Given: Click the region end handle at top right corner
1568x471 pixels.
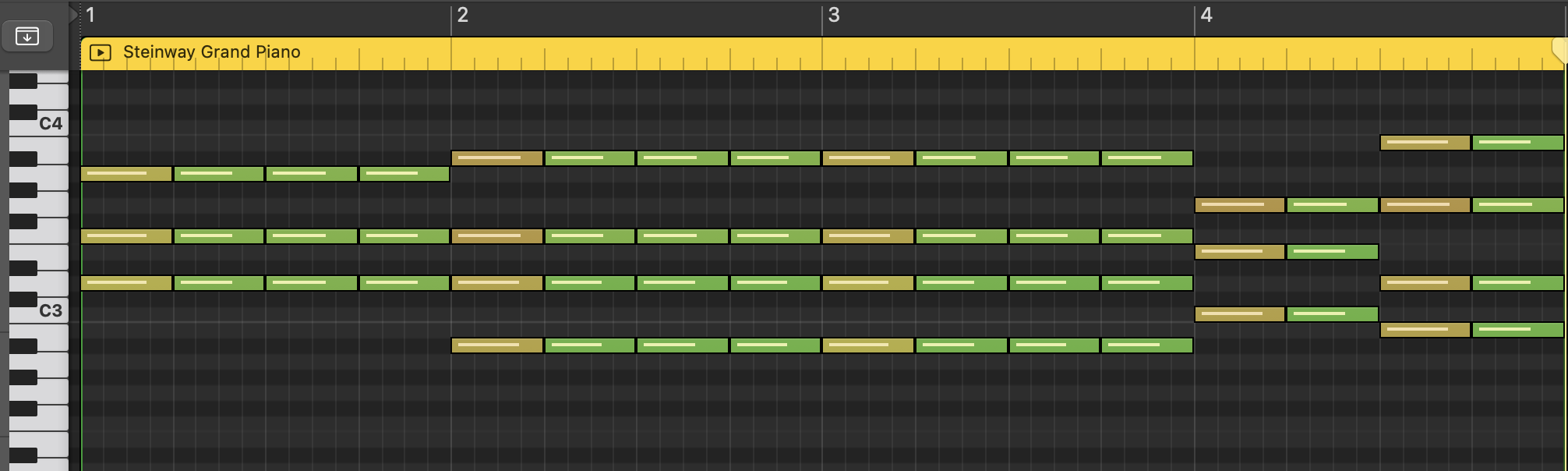Looking at the screenshot, I should coord(1559,51).
